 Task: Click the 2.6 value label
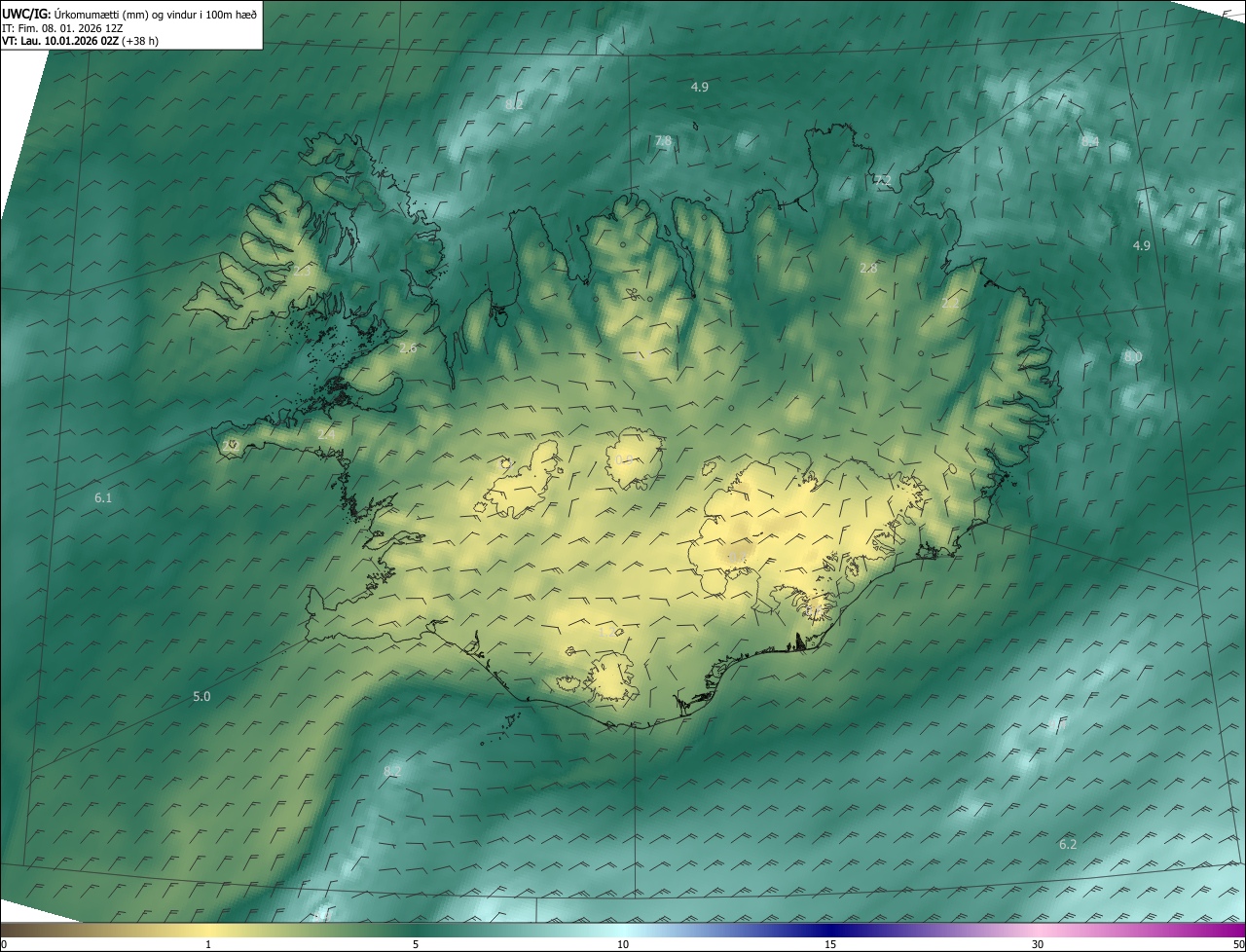pos(408,348)
